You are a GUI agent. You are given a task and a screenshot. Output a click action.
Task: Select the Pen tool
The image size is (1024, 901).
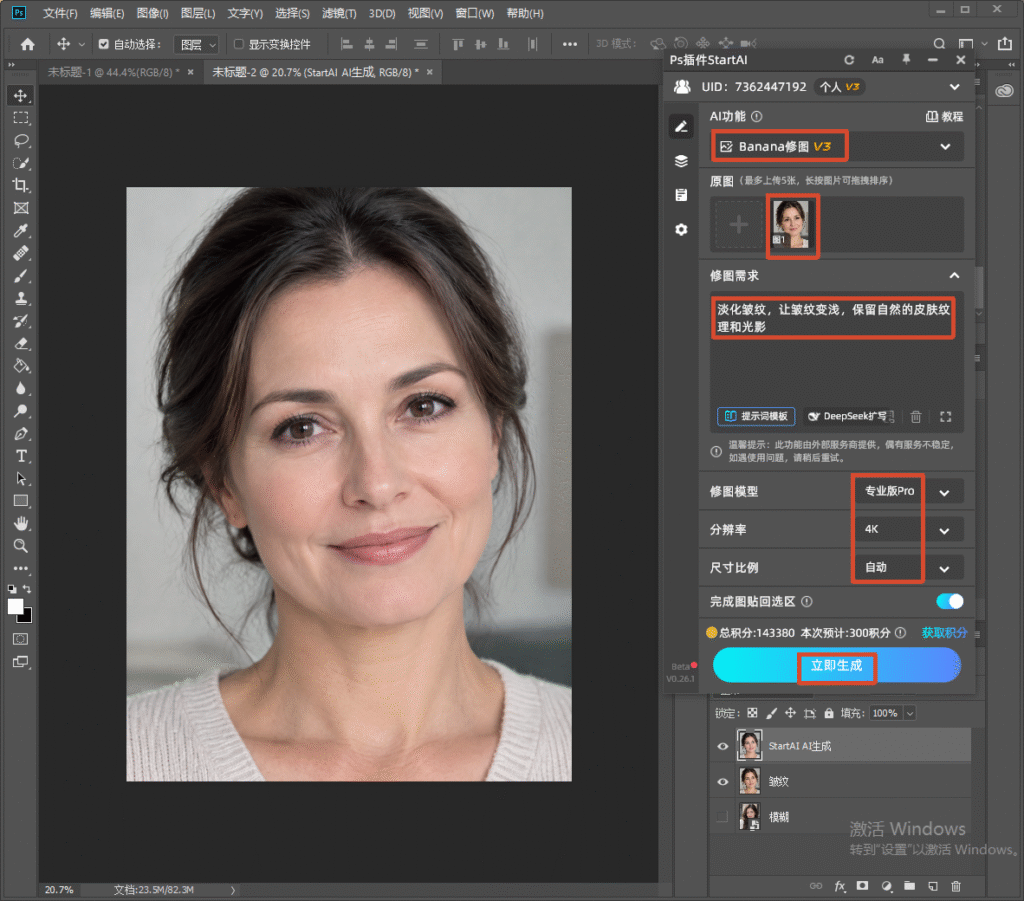click(21, 434)
